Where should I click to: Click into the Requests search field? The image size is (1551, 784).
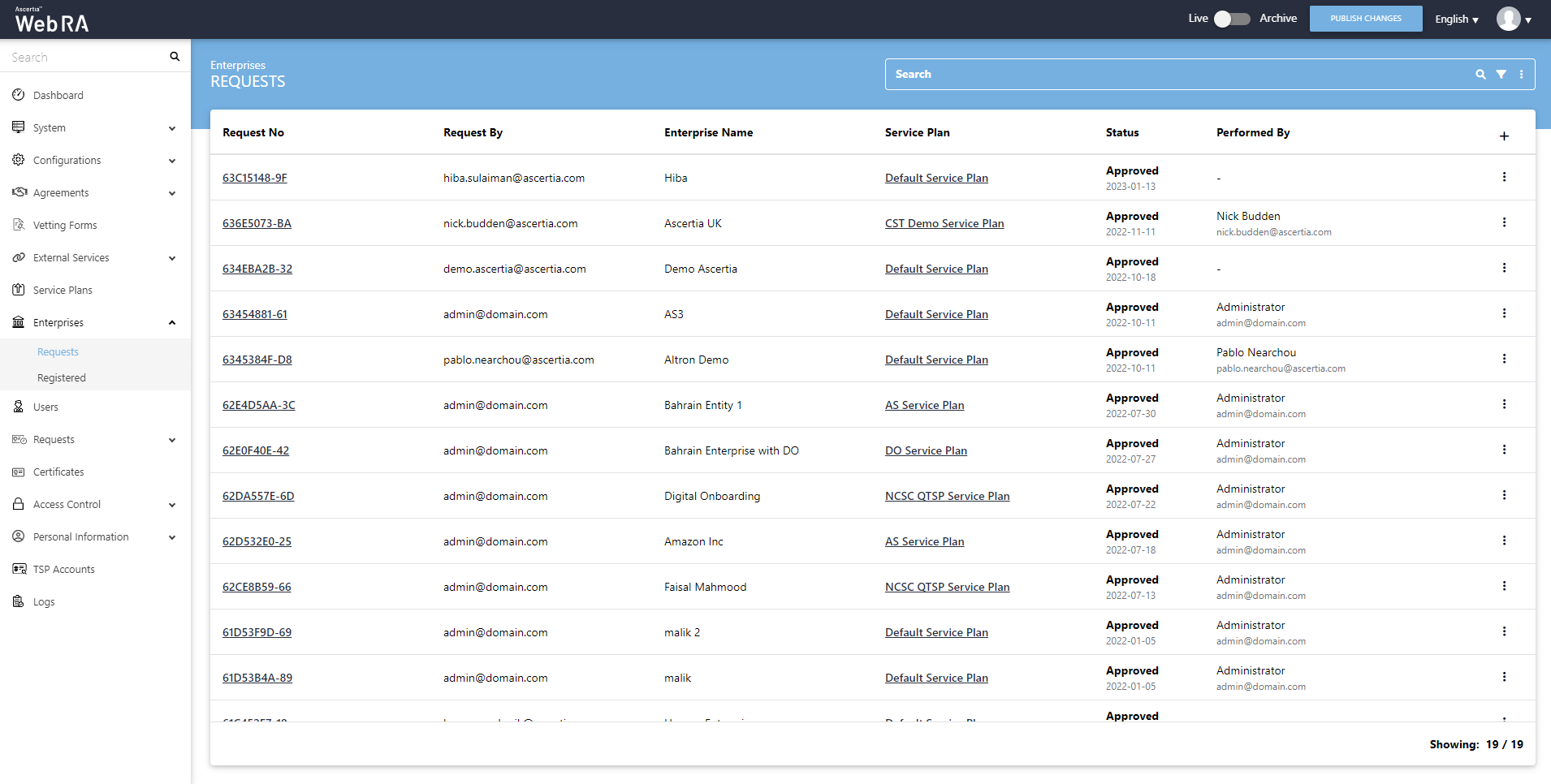[x=1177, y=74]
